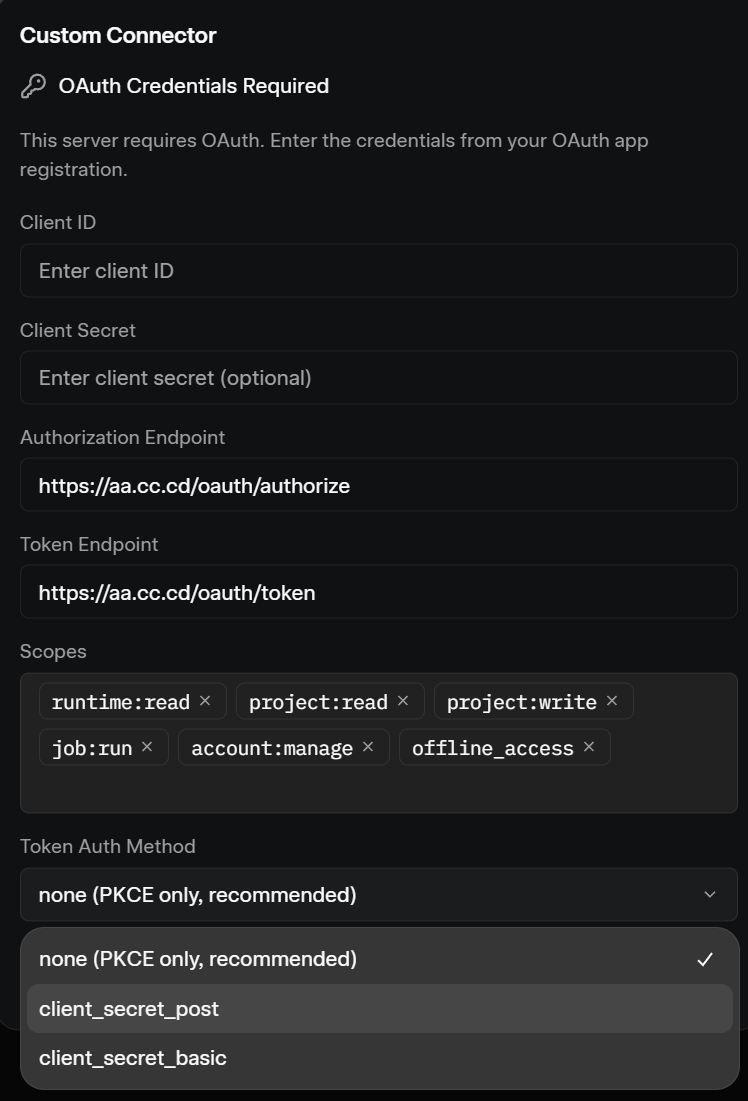Click the Authorization Endpoint URL field
Screen dimensions: 748x1101
(379, 485)
